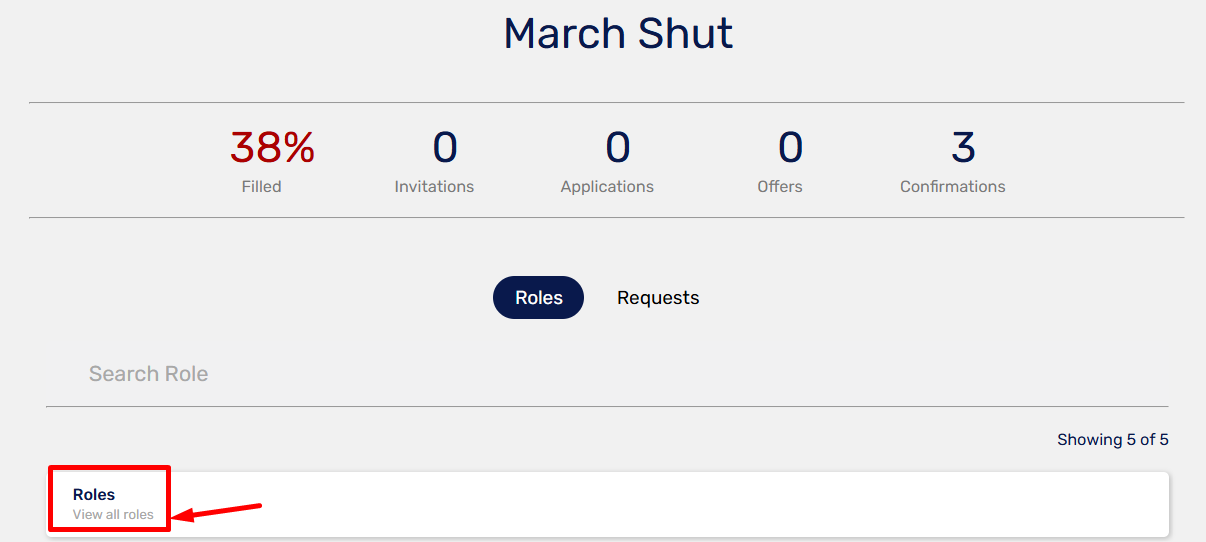
Task: Select the Confirmations count of 3
Action: point(963,148)
